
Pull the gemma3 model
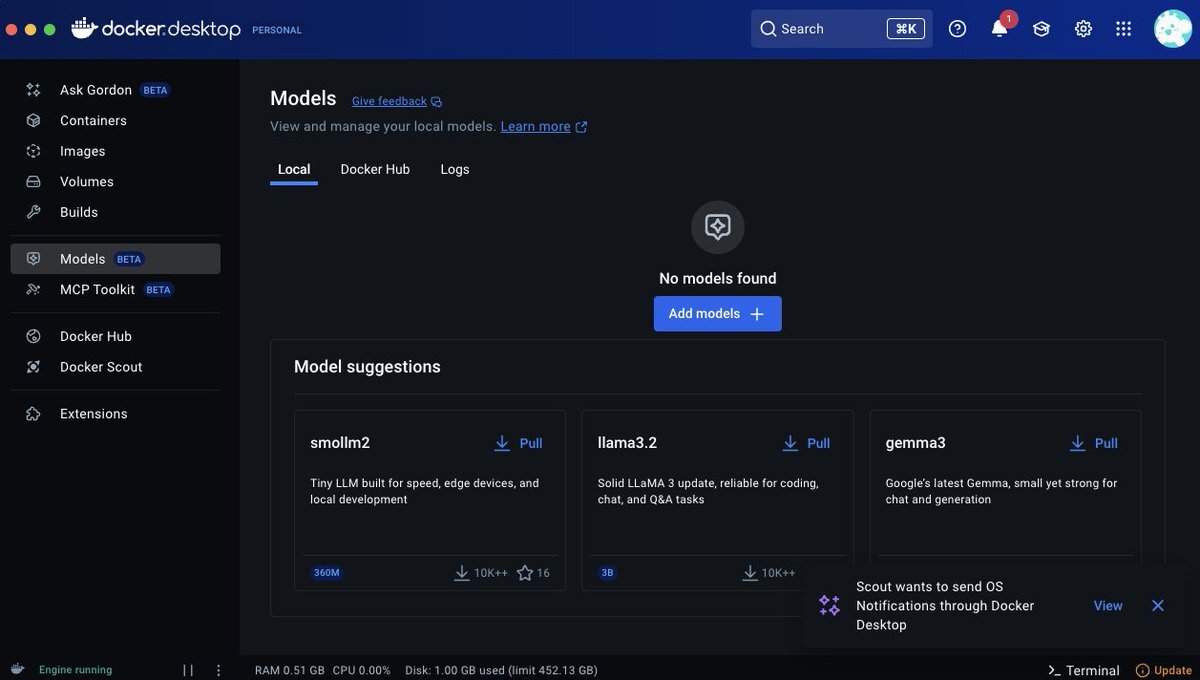(1093, 443)
